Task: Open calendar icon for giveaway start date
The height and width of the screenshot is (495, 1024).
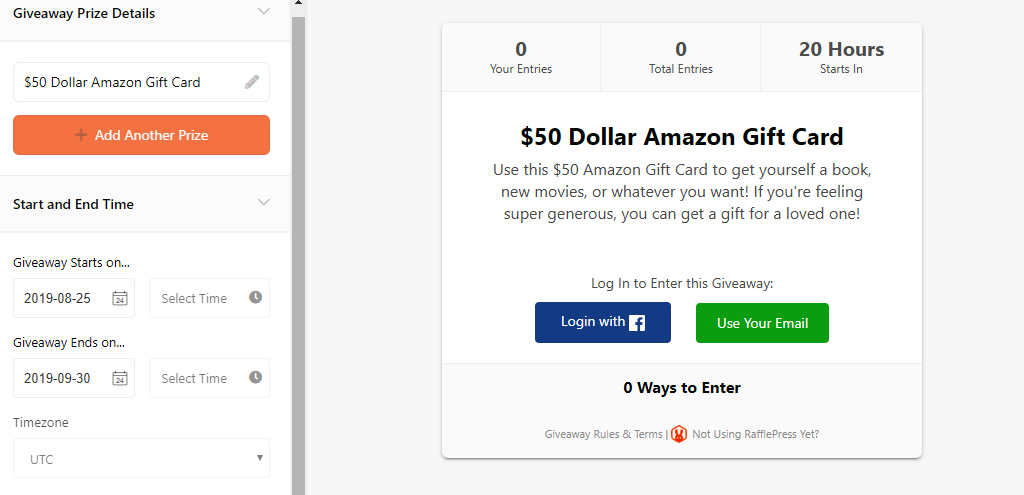Action: [x=120, y=298]
